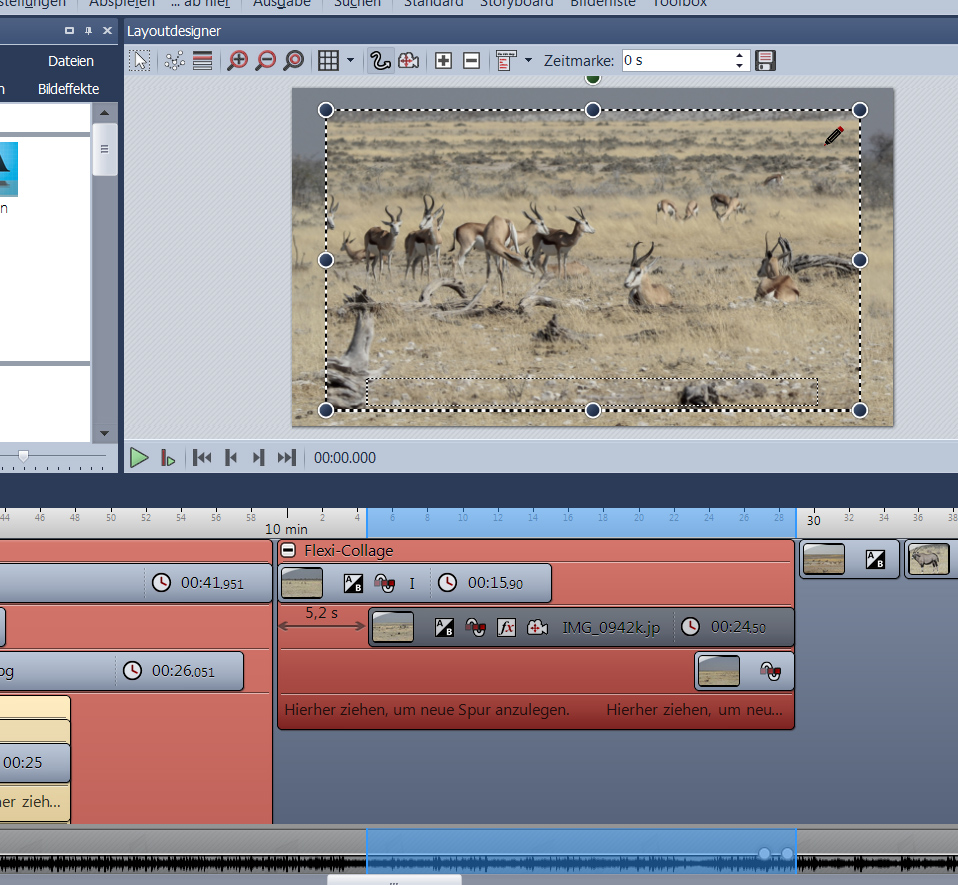Open the Storyboard menu tab
This screenshot has width=958, height=885.
coord(516,3)
